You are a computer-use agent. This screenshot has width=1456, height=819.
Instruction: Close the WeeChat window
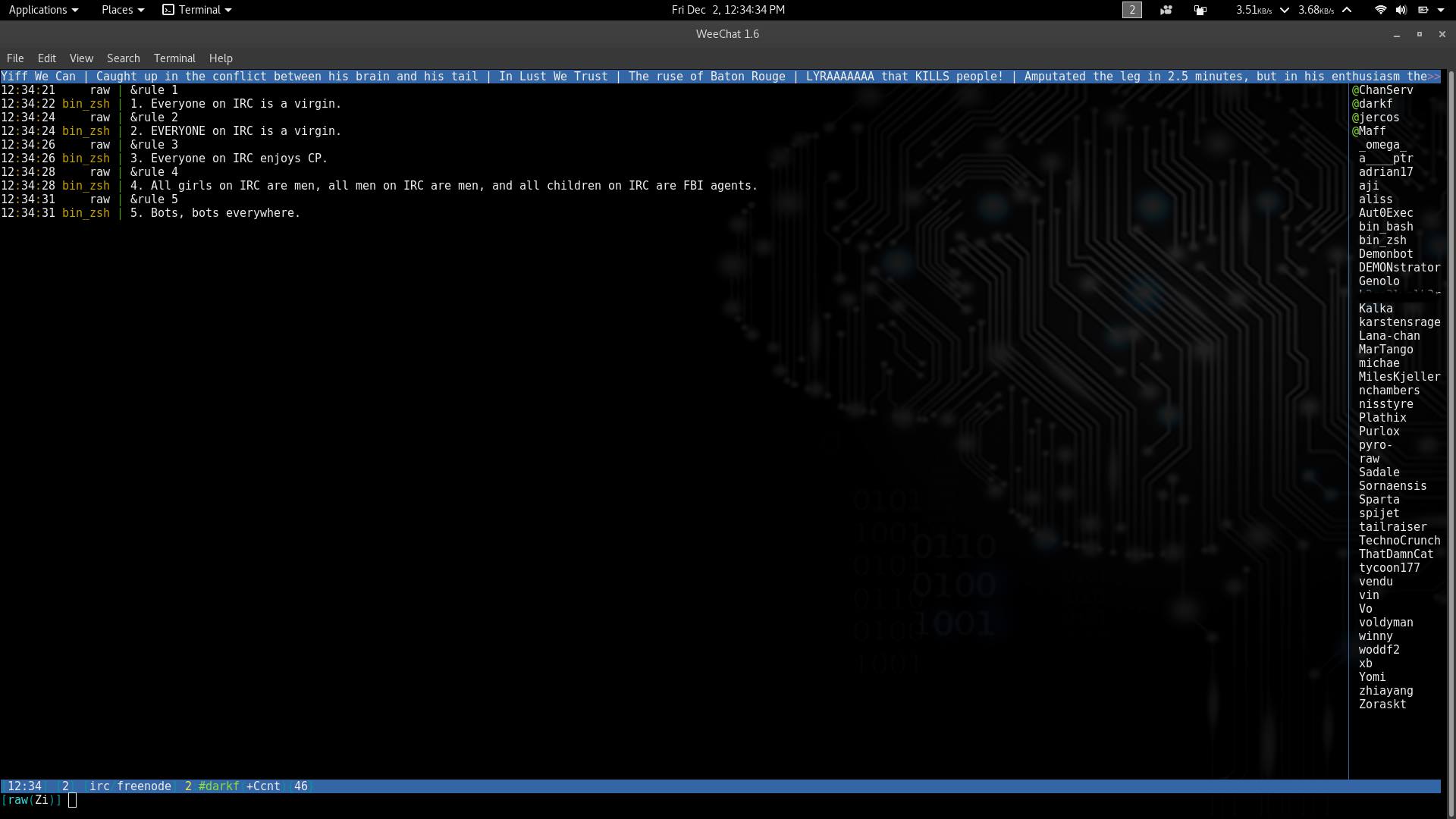click(1442, 34)
